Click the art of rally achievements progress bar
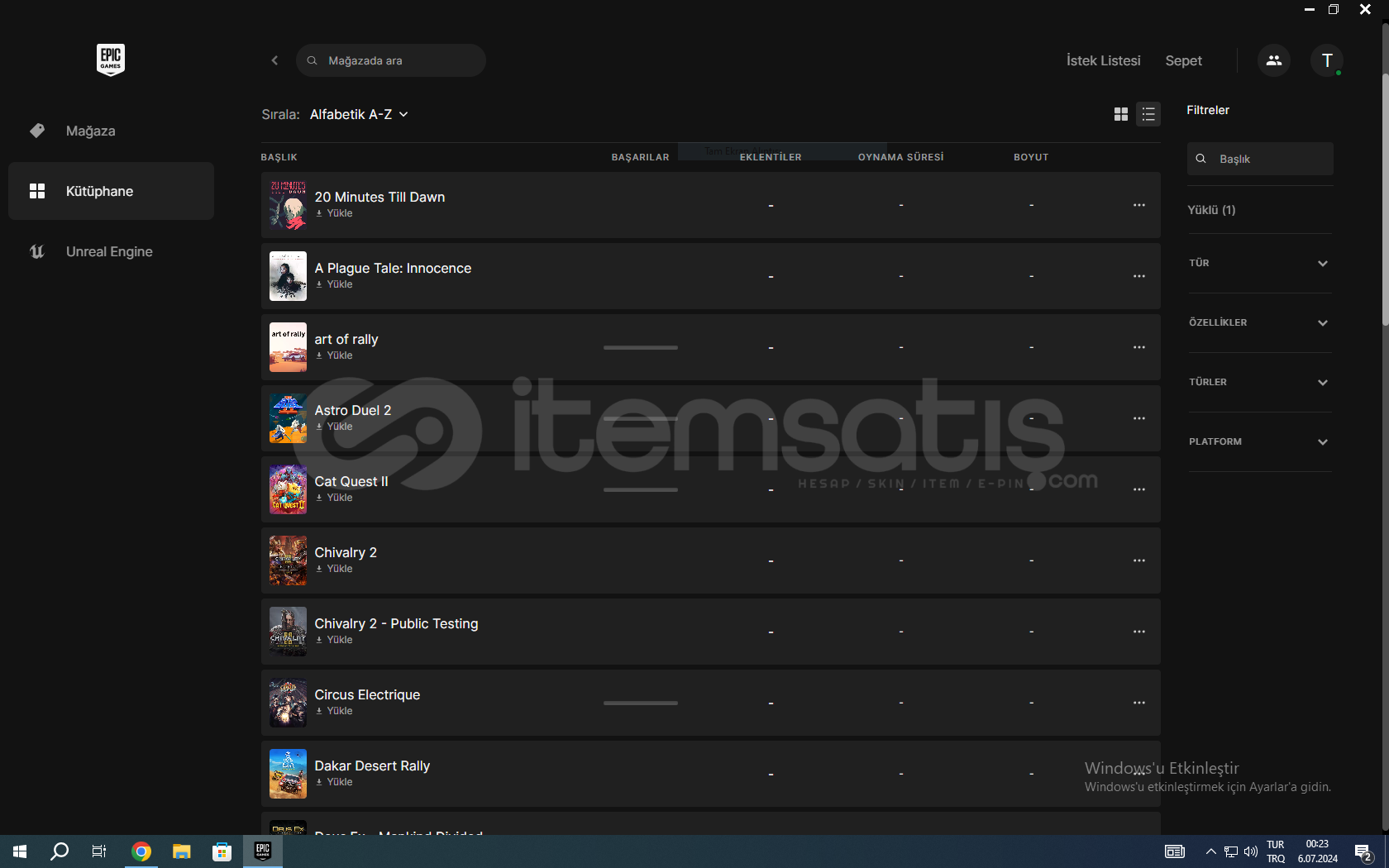 click(641, 347)
